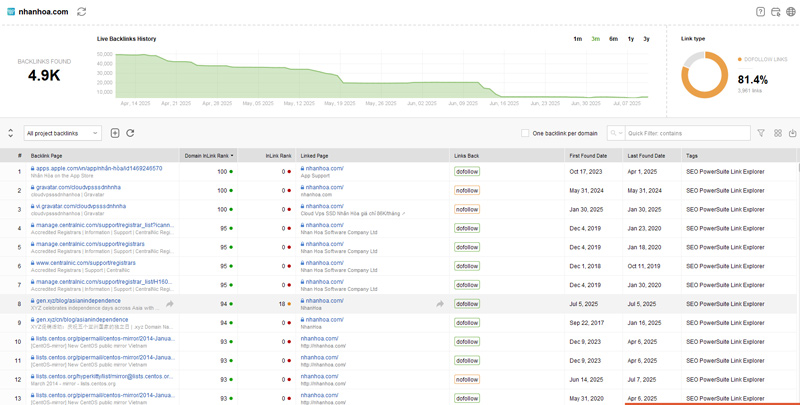Select the 3m history range

coord(595,39)
